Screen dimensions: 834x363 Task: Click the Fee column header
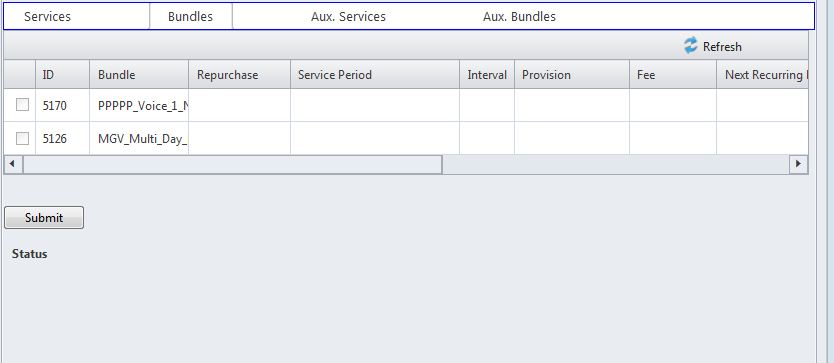point(673,75)
